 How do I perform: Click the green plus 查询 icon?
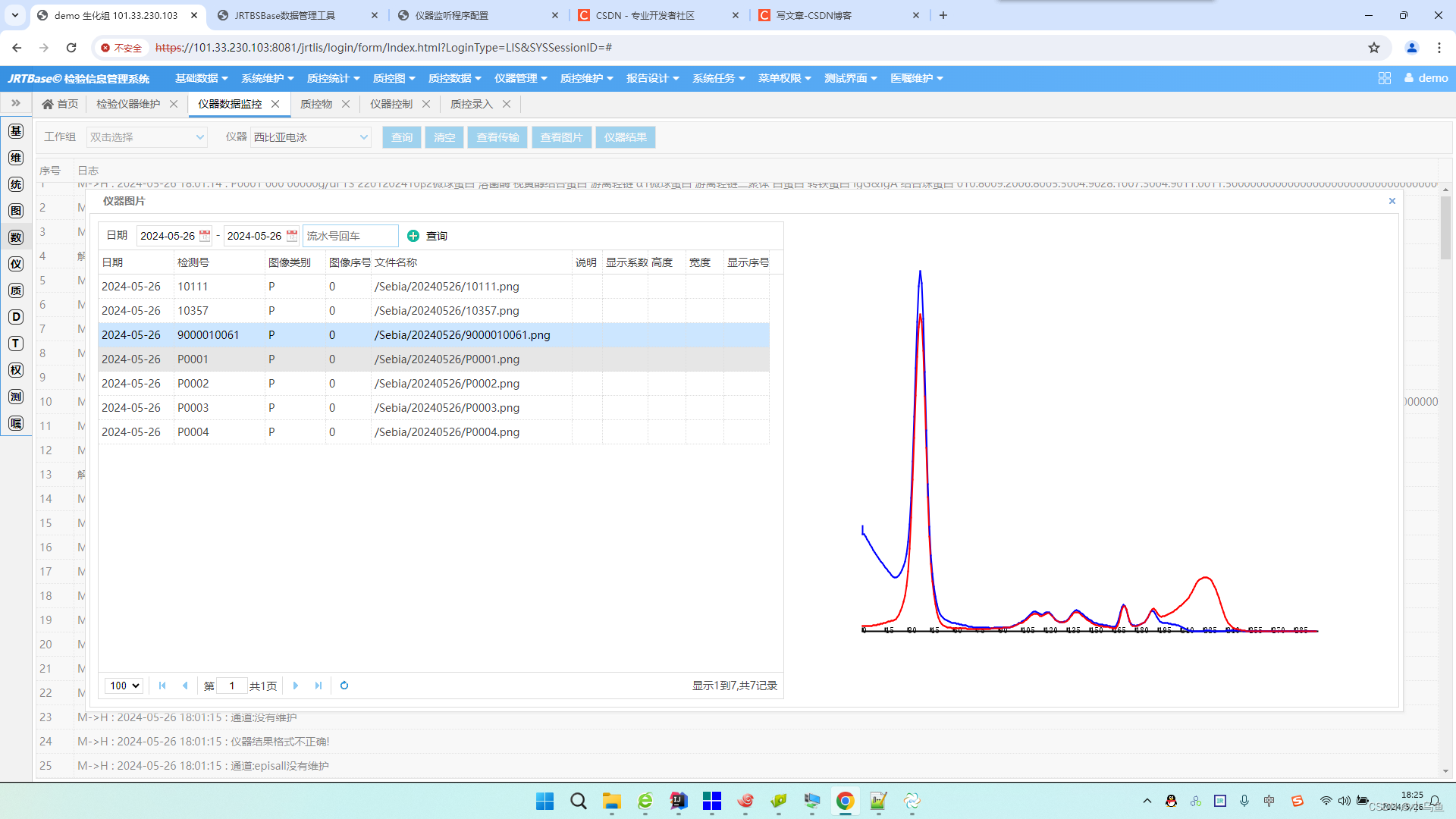413,236
